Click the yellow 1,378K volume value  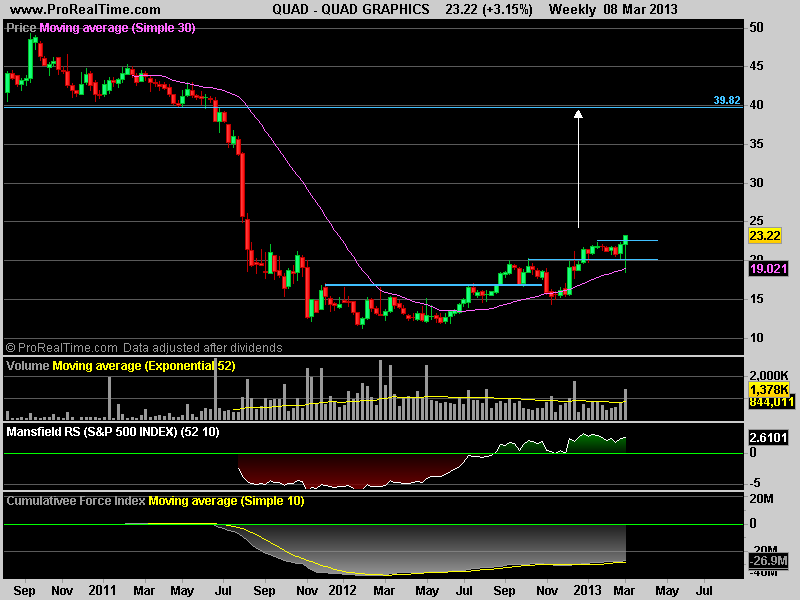[768, 390]
